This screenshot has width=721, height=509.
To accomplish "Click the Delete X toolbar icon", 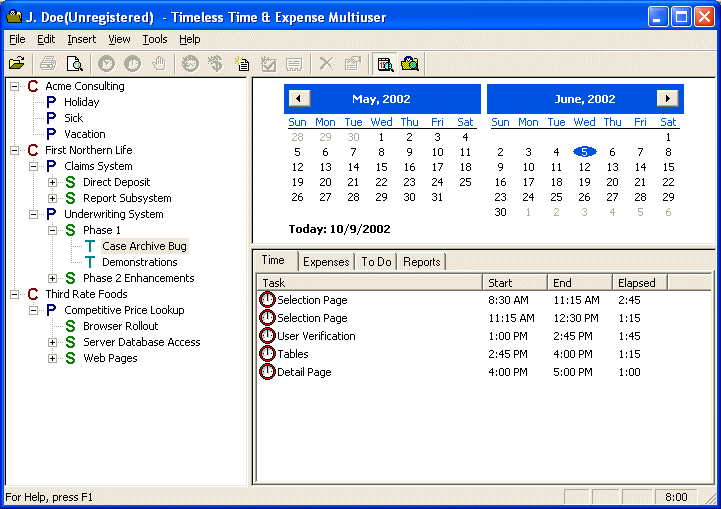I will click(326, 63).
